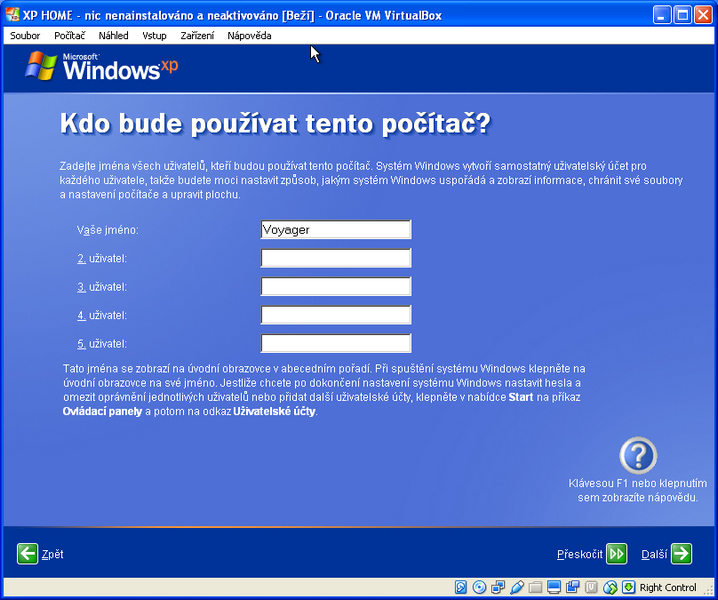
Task: Click the hard disk activity status icon
Action: coord(460,587)
